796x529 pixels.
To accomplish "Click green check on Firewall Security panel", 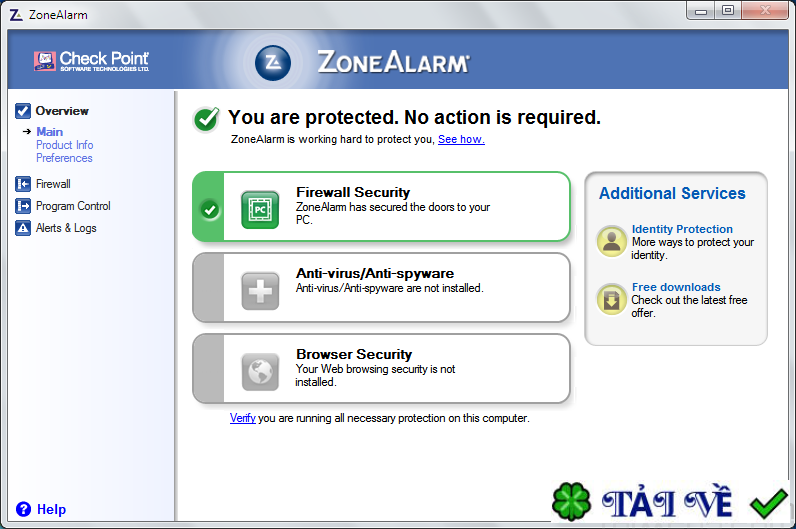I will click(209, 209).
